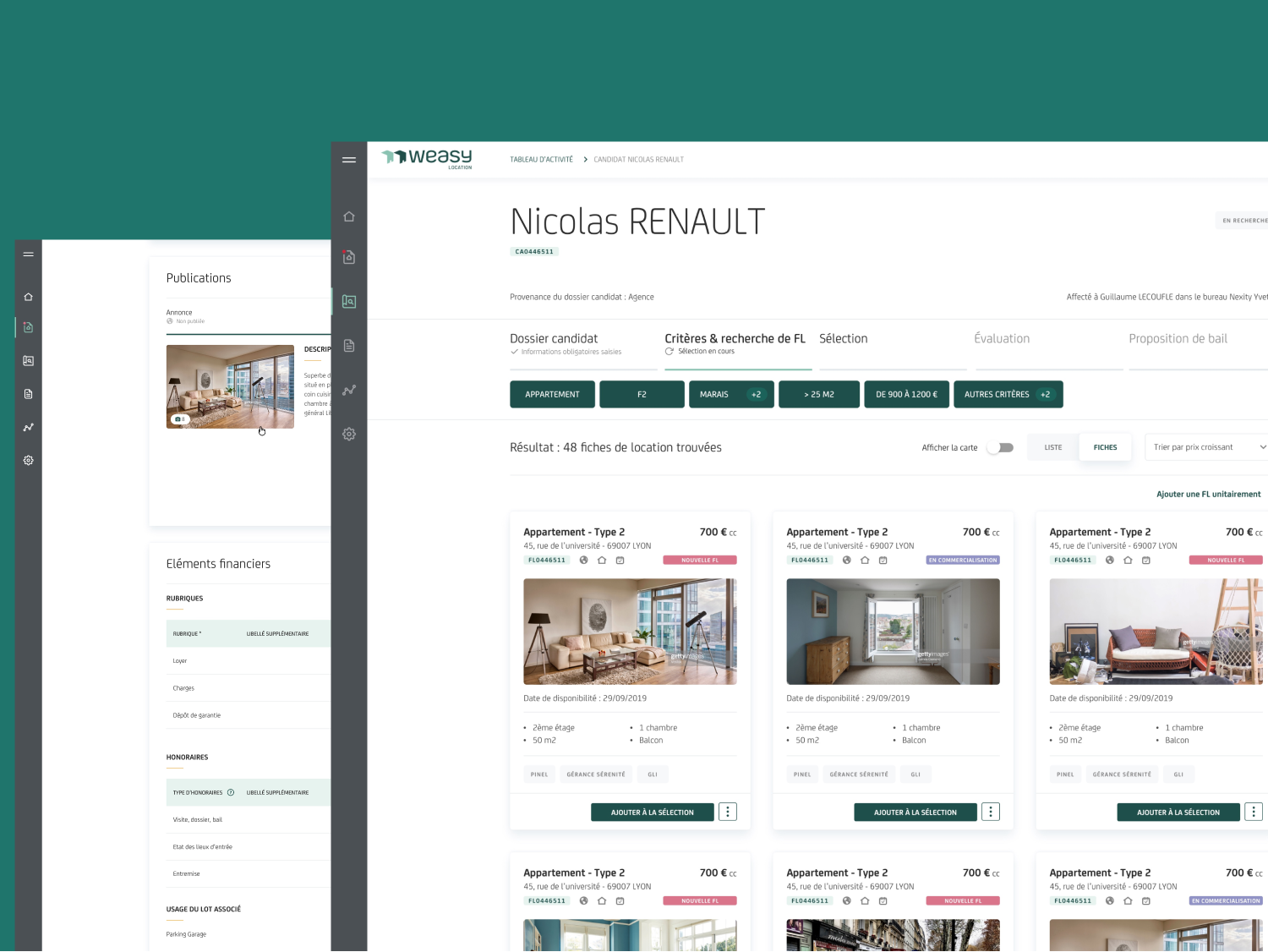Click globe icon on first apartment card

click(x=583, y=560)
